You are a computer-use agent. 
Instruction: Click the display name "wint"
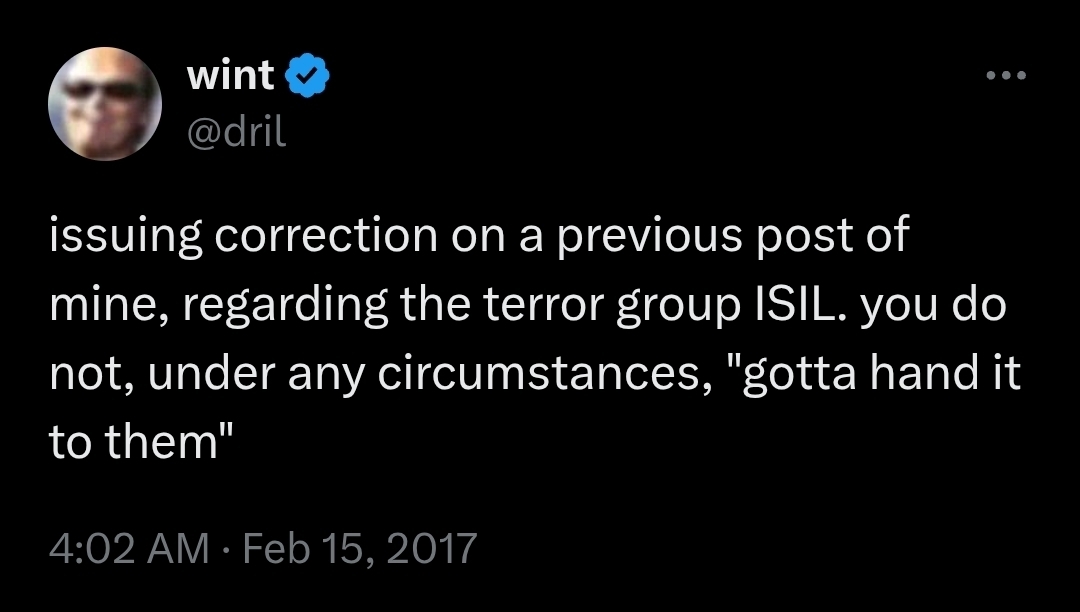tap(231, 76)
